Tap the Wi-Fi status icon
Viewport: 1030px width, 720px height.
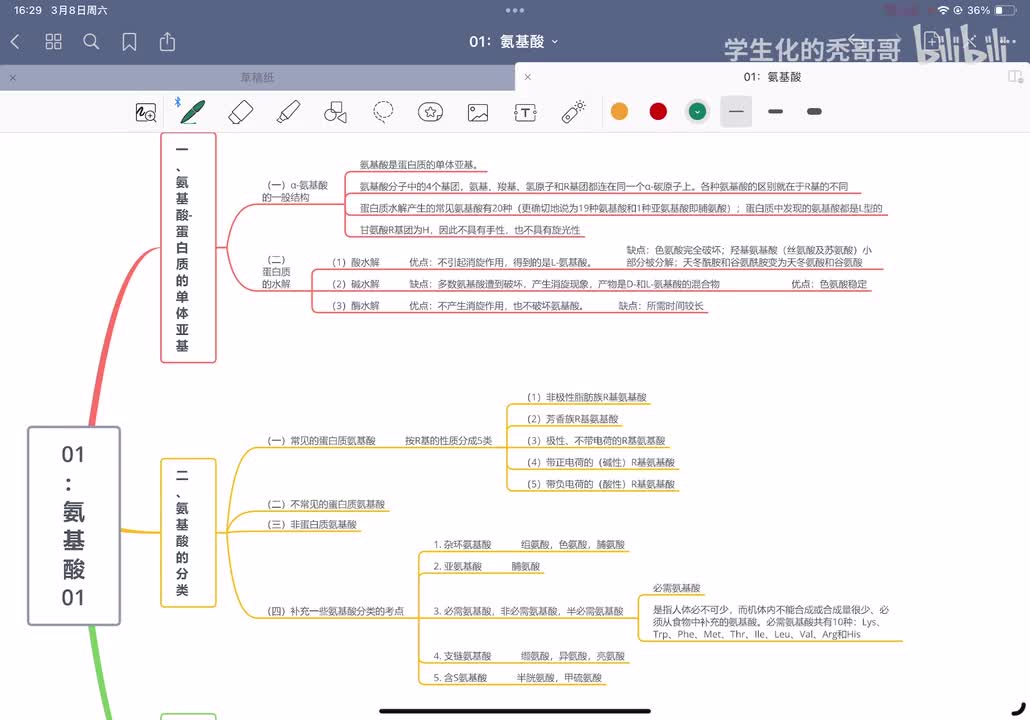943,10
